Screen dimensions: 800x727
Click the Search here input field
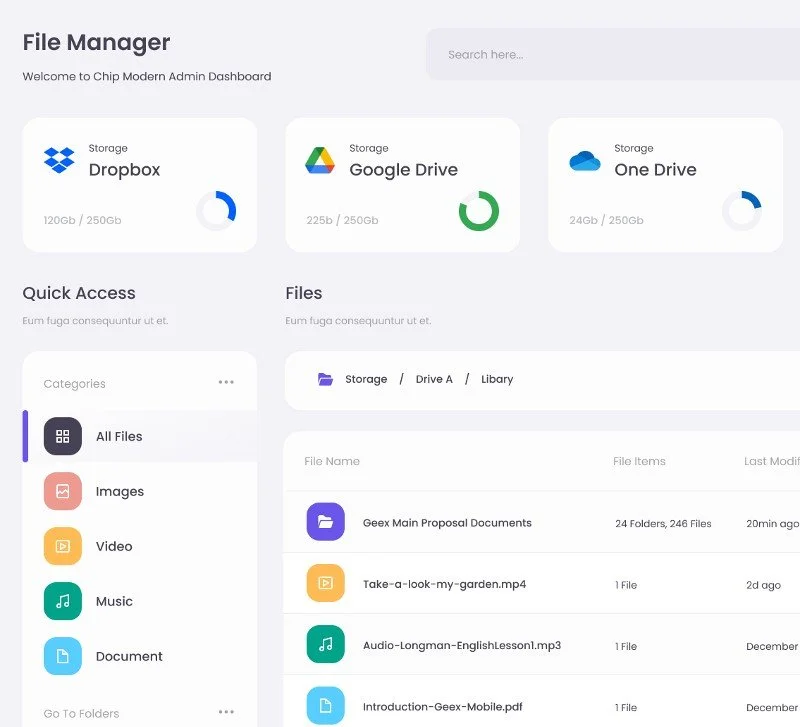point(610,54)
